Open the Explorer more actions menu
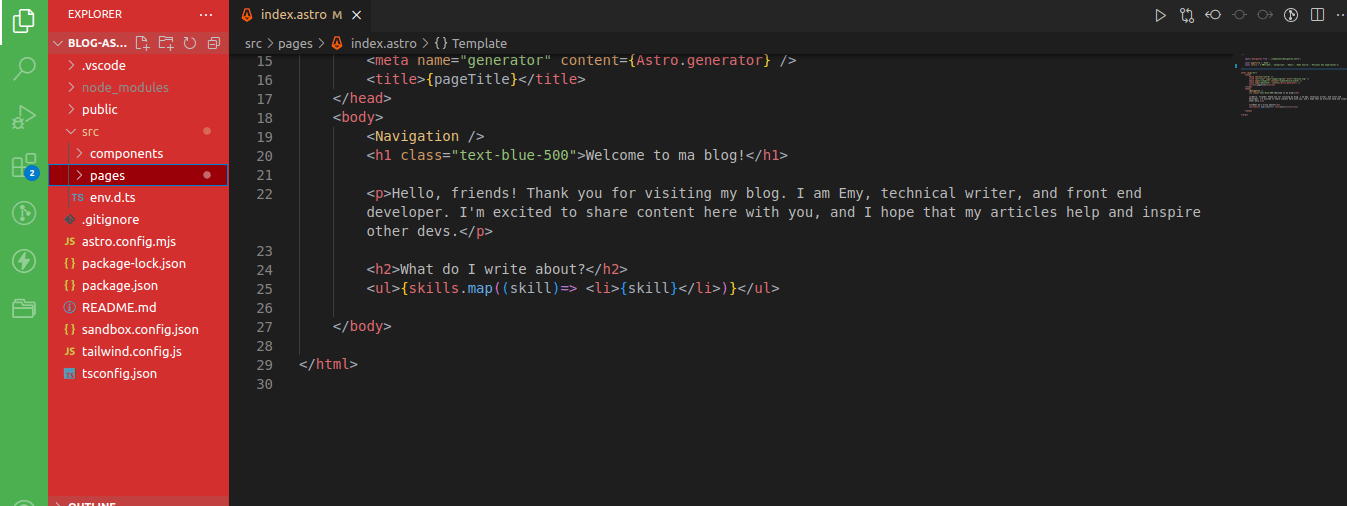Image resolution: width=1347 pixels, height=506 pixels. [206, 15]
